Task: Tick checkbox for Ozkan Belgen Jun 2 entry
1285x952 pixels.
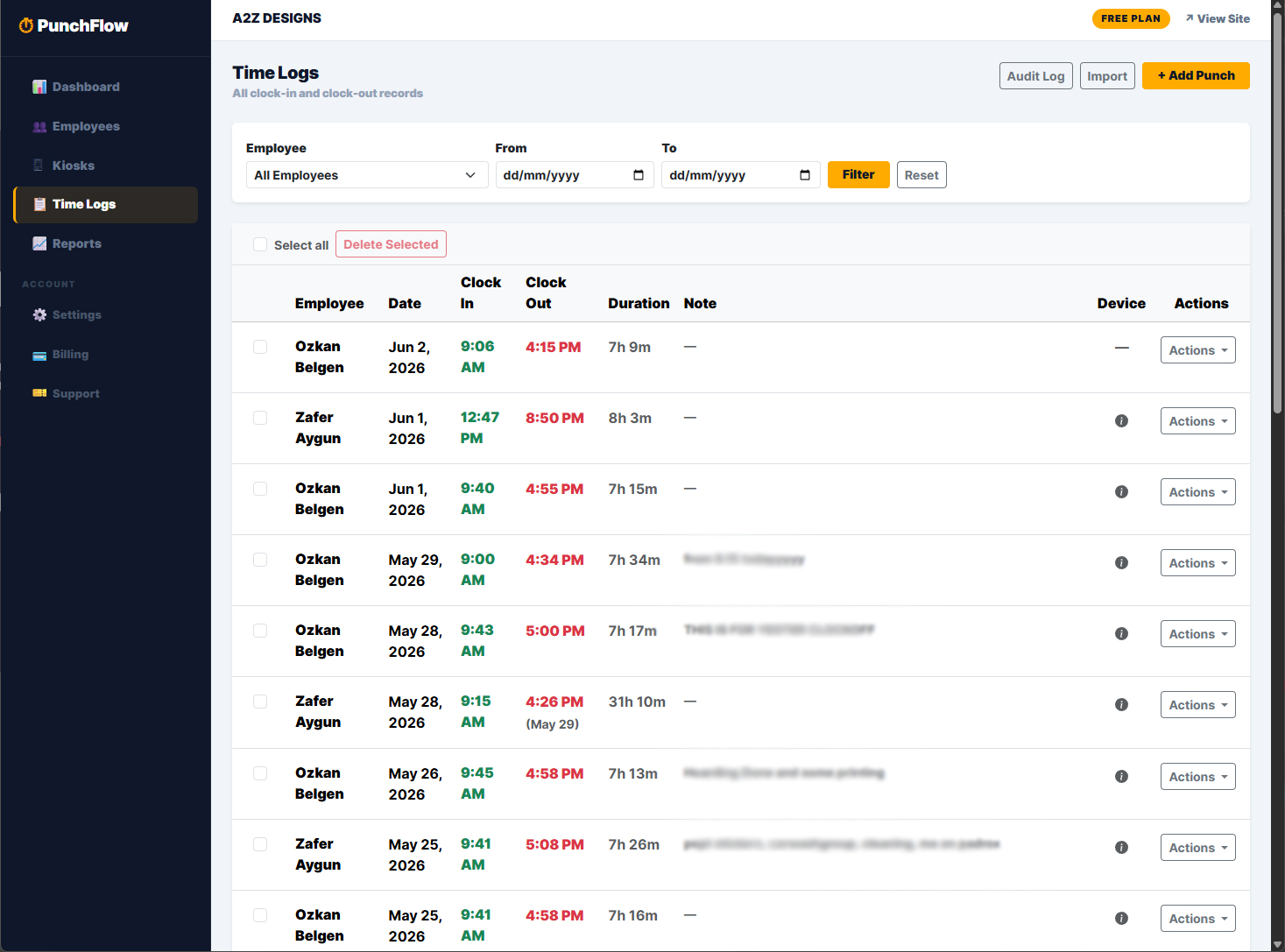Action: [x=260, y=347]
